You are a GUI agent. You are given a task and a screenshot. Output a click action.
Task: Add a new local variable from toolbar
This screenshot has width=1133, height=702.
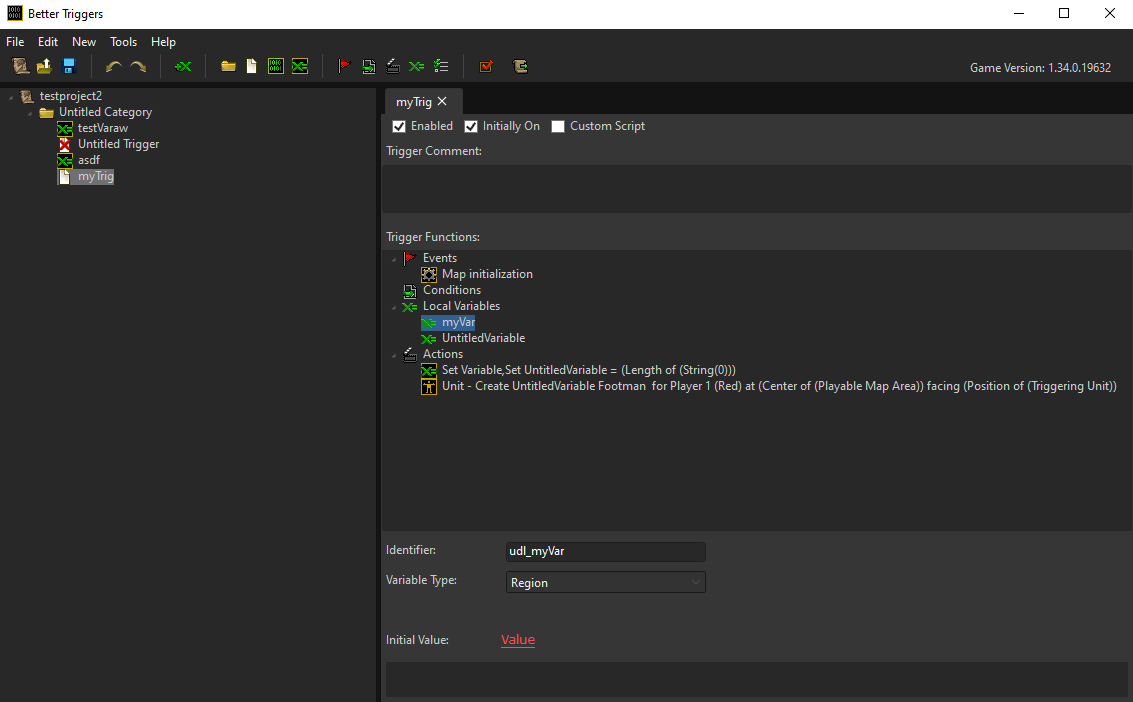point(416,66)
